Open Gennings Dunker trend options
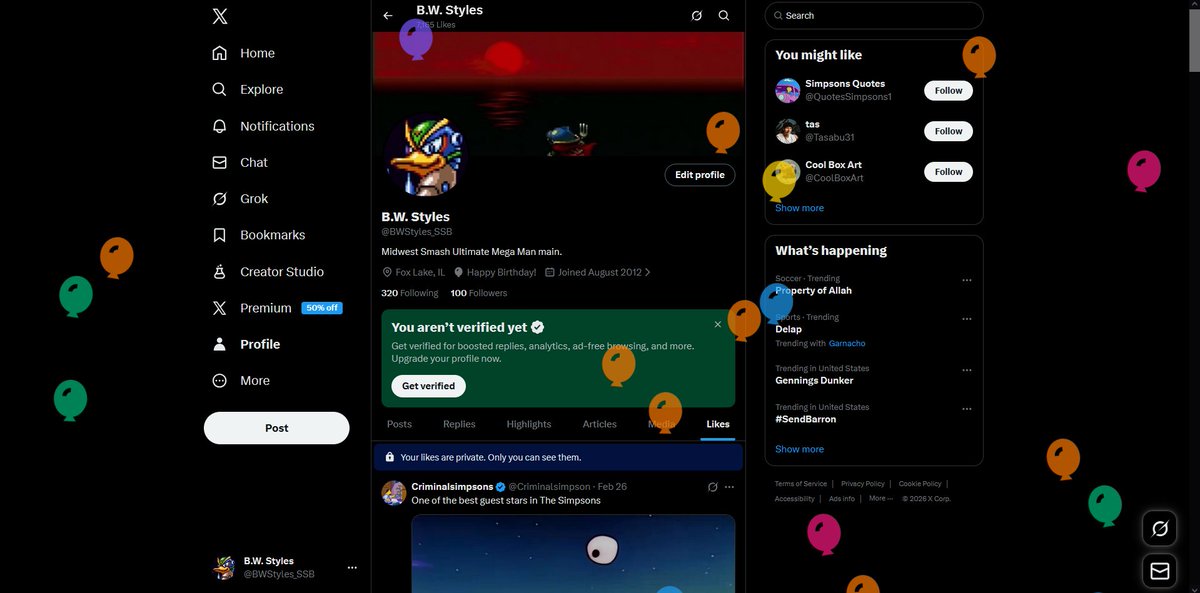 [x=967, y=370]
